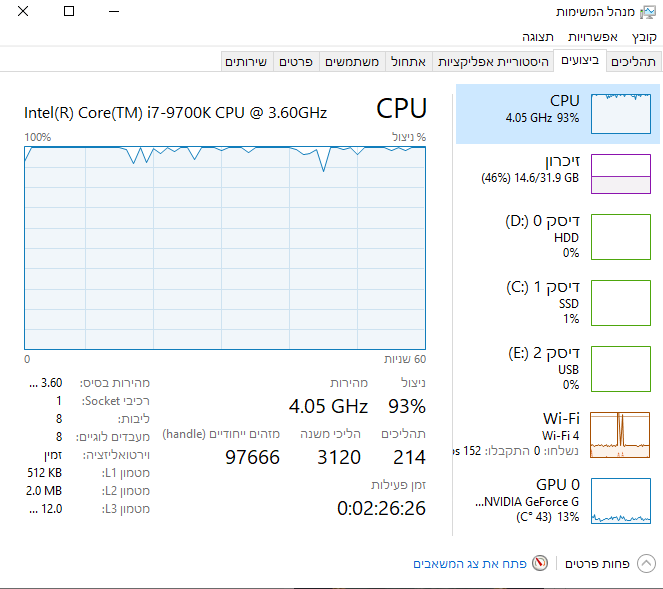Click the Task Manager app icon in title bar
The height and width of the screenshot is (589, 663).
click(x=649, y=12)
